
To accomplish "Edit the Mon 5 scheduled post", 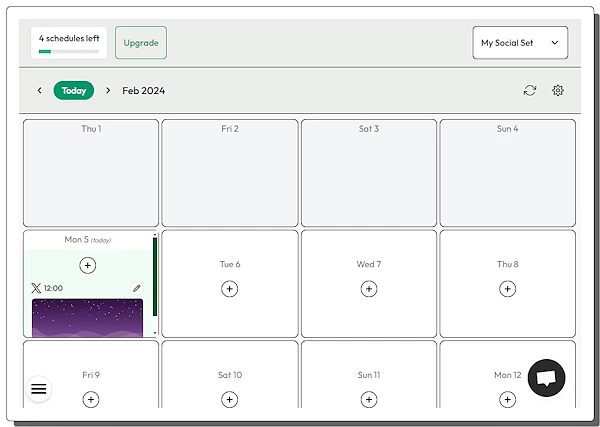I will (137, 288).
